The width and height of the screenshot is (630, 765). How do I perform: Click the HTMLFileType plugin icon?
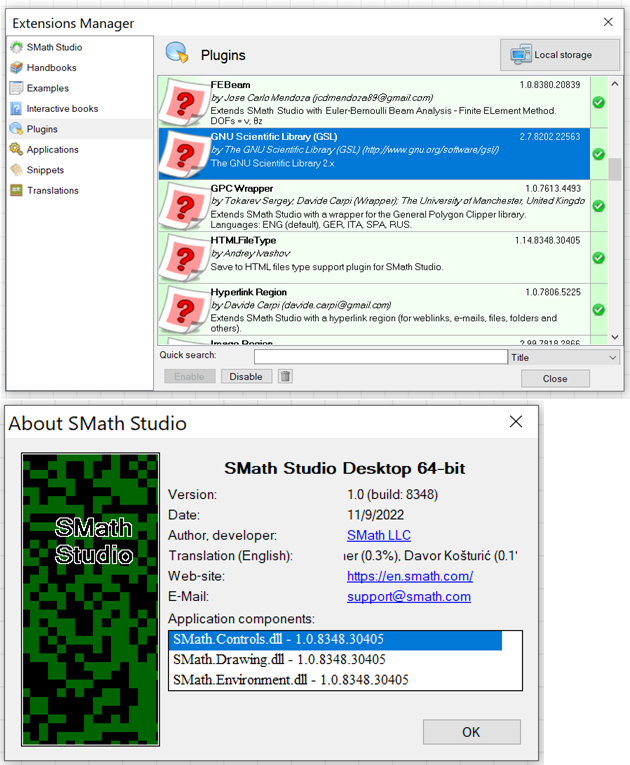click(183, 257)
